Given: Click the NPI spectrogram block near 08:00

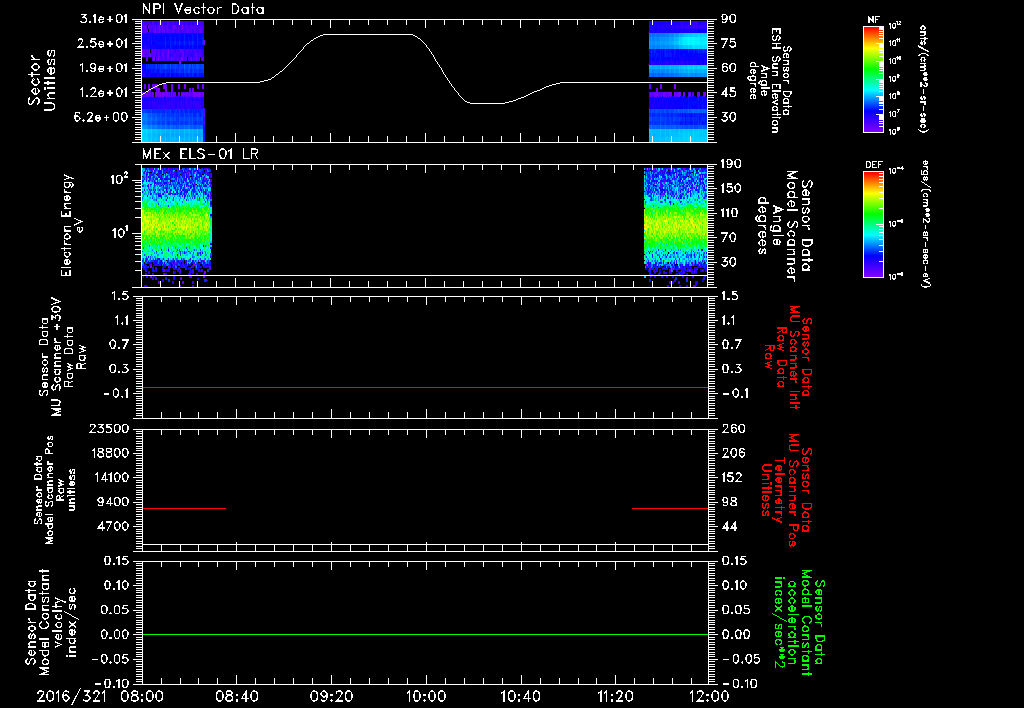Looking at the screenshot, I should tap(173, 81).
